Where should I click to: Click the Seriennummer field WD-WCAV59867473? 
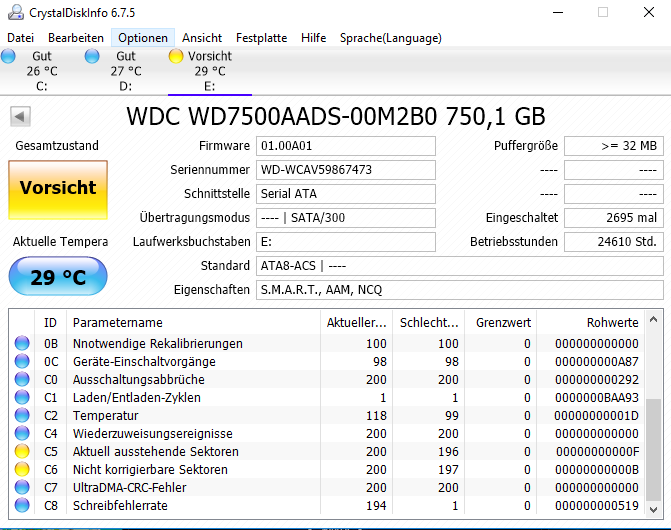pyautogui.click(x=346, y=170)
